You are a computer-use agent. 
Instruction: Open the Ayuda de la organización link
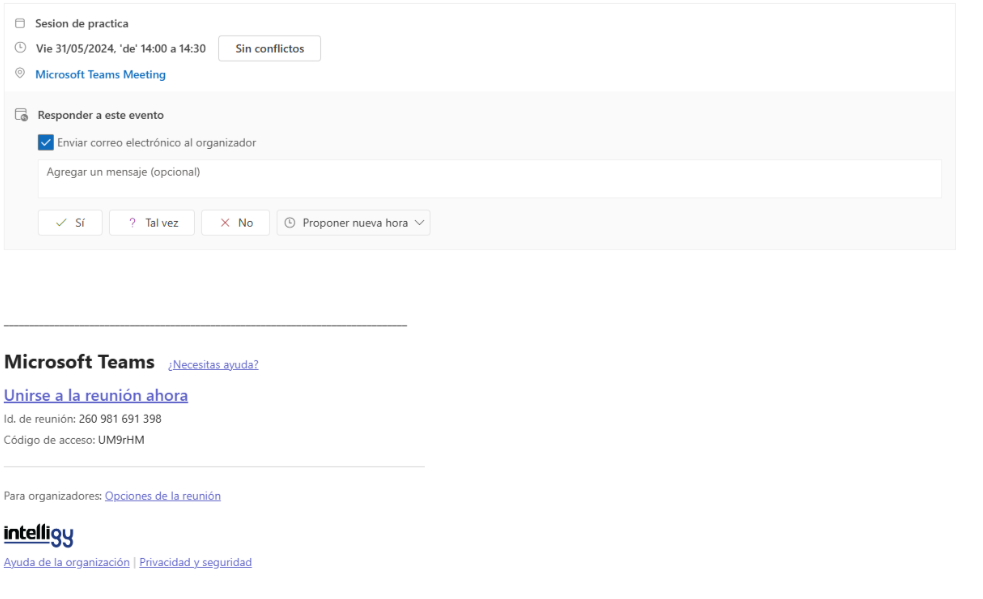66,562
